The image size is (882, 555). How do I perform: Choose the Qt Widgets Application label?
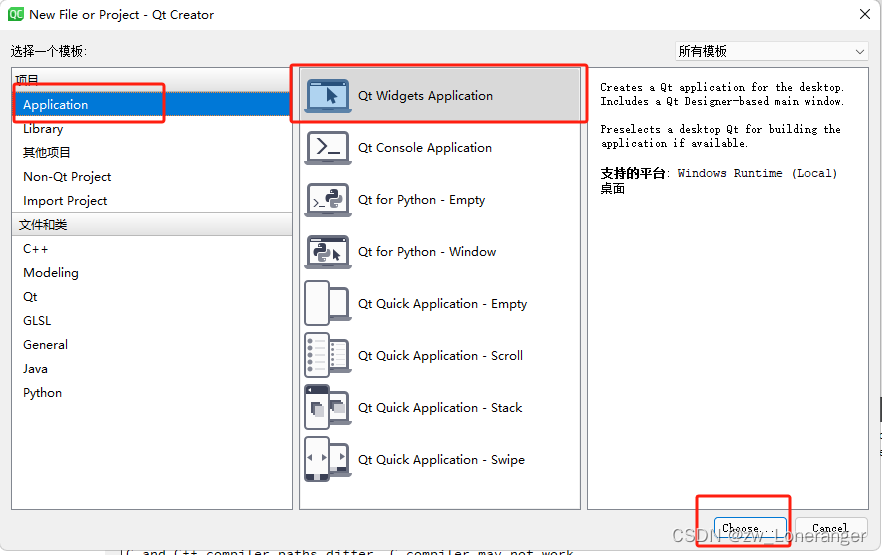click(425, 96)
